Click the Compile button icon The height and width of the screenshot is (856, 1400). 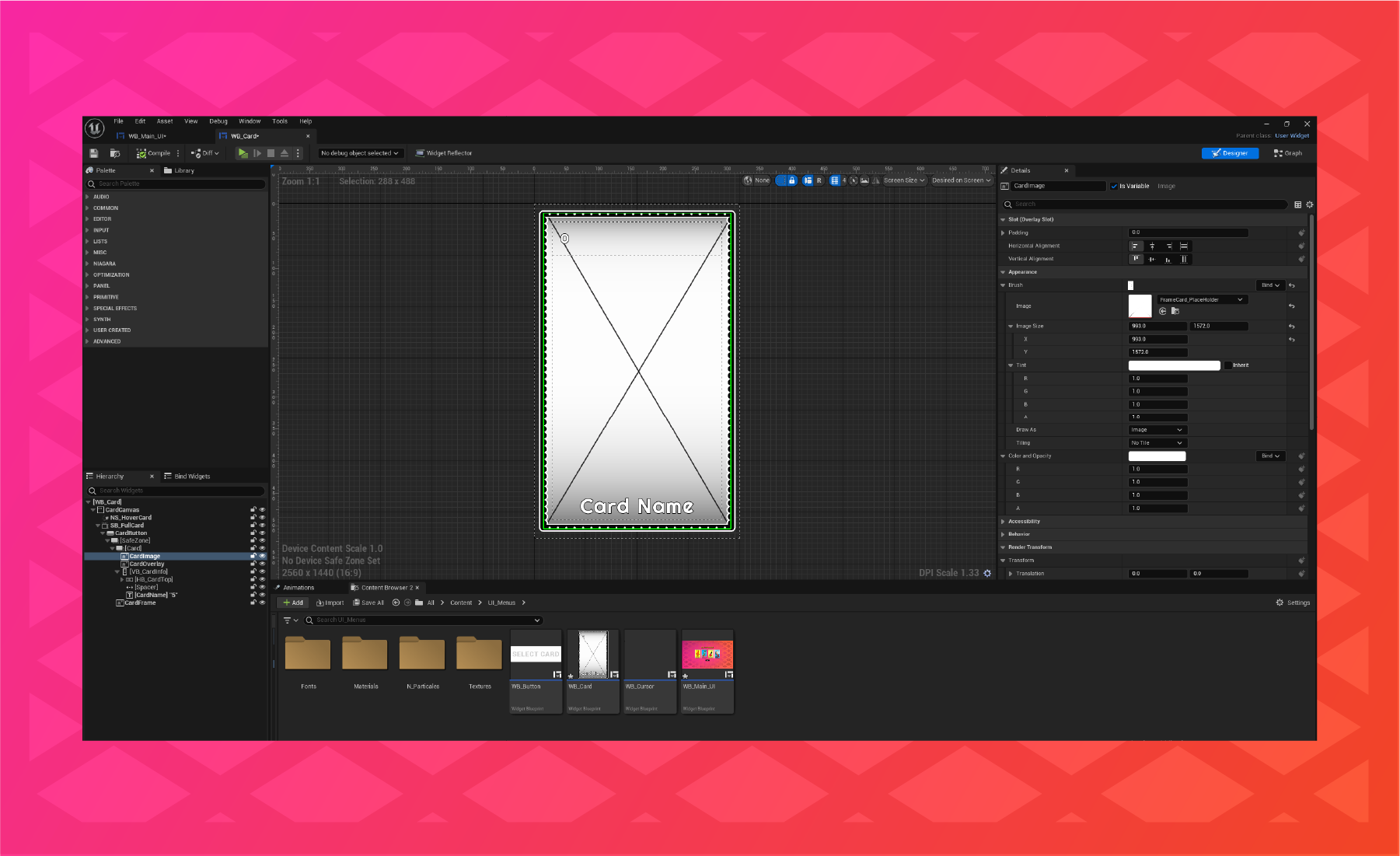[x=141, y=153]
